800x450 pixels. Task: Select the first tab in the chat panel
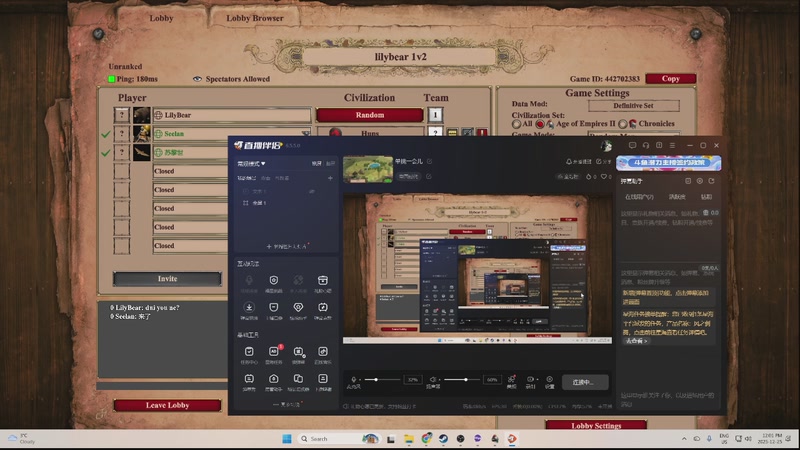(x=639, y=197)
